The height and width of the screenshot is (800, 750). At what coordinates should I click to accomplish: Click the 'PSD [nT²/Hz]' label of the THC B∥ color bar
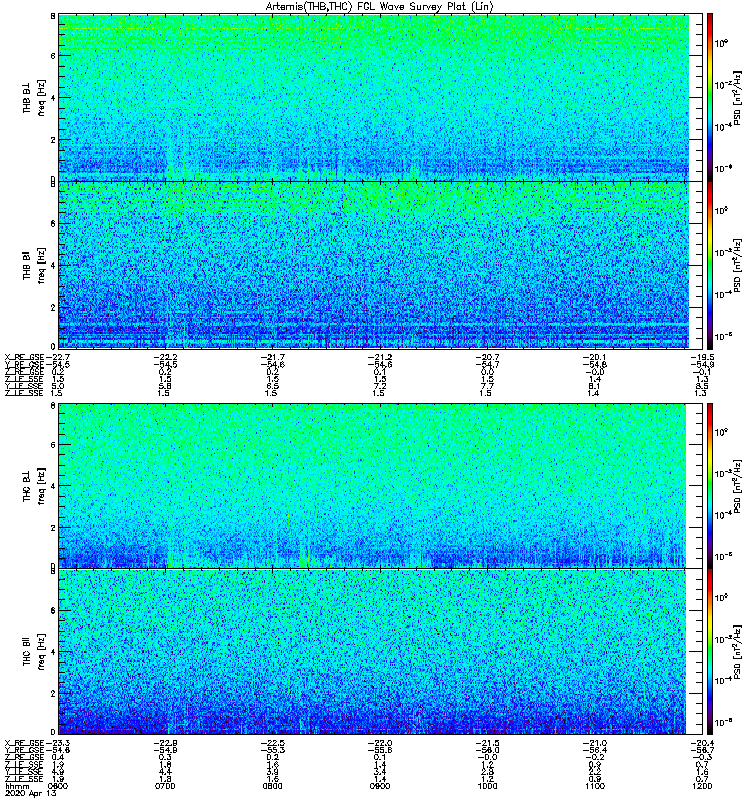737,652
